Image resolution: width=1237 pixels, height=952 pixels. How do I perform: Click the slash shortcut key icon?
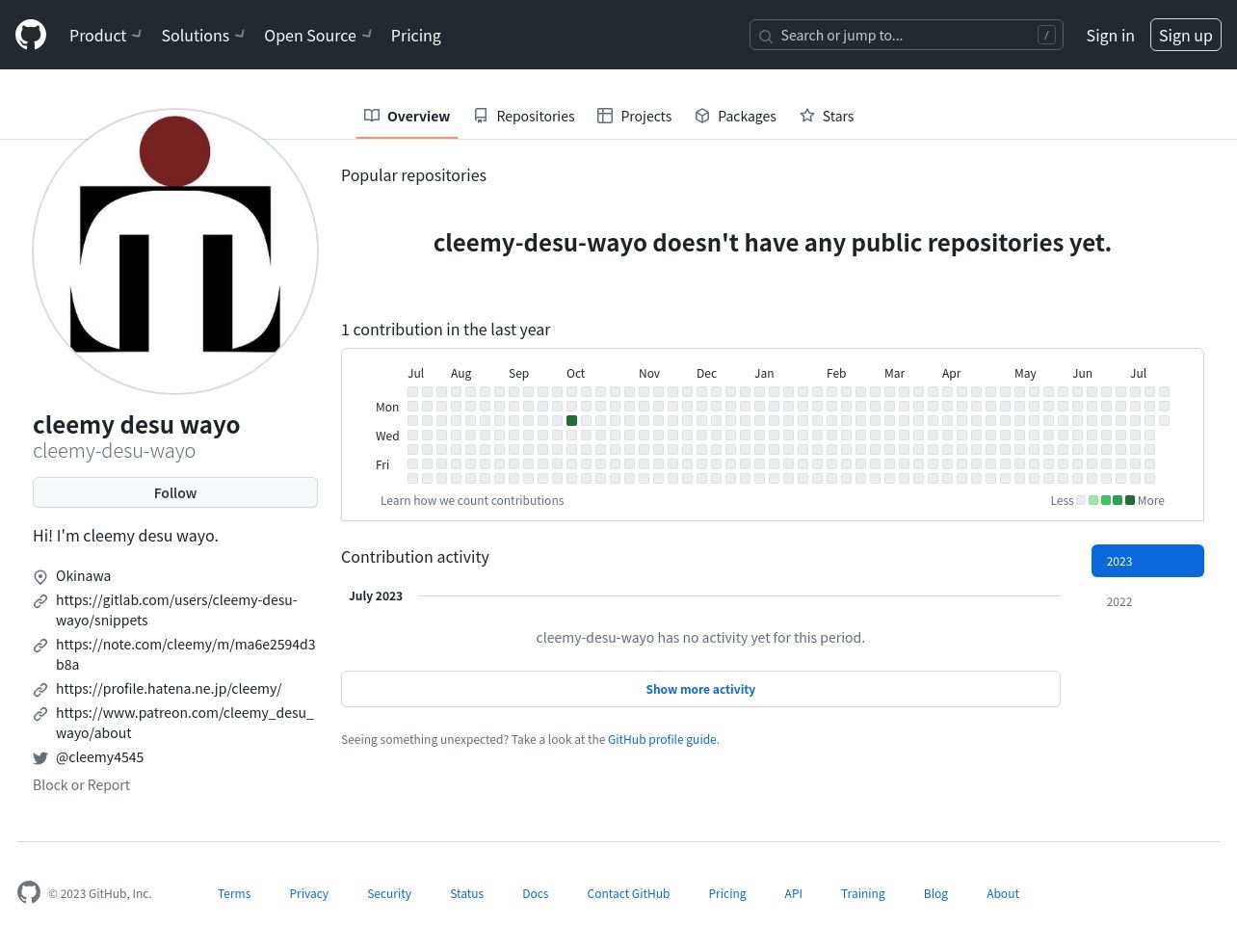1046,35
